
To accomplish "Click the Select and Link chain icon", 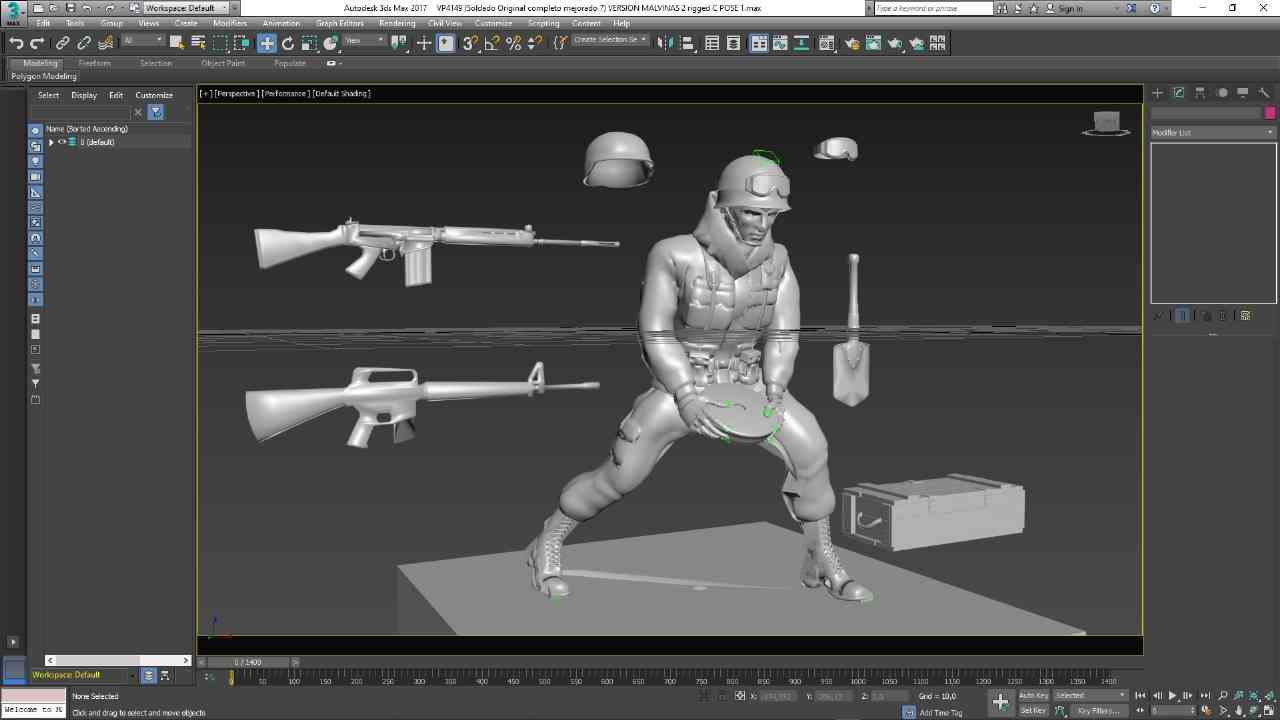I will click(x=62, y=43).
